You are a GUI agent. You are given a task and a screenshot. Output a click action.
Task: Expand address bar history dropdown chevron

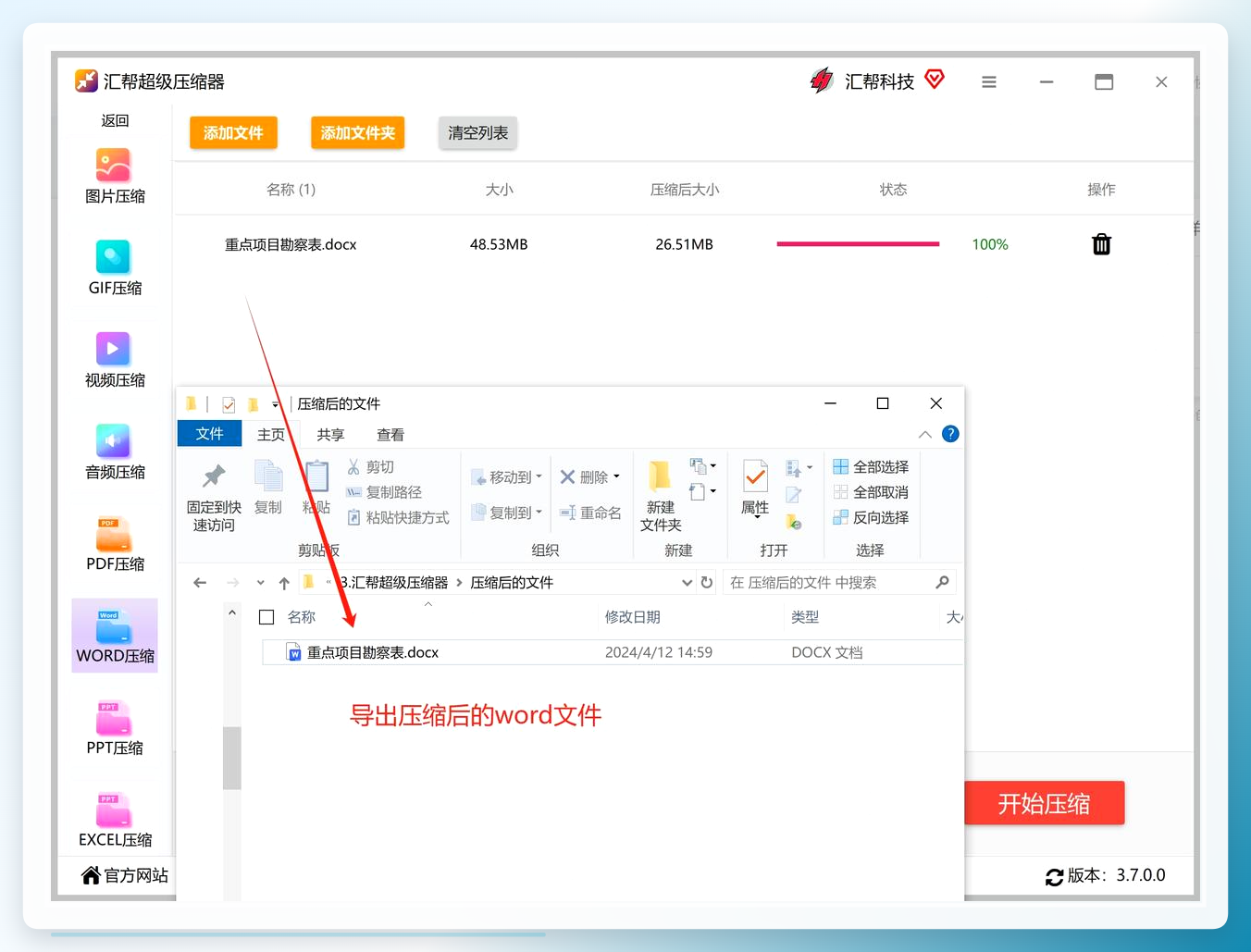point(687,582)
